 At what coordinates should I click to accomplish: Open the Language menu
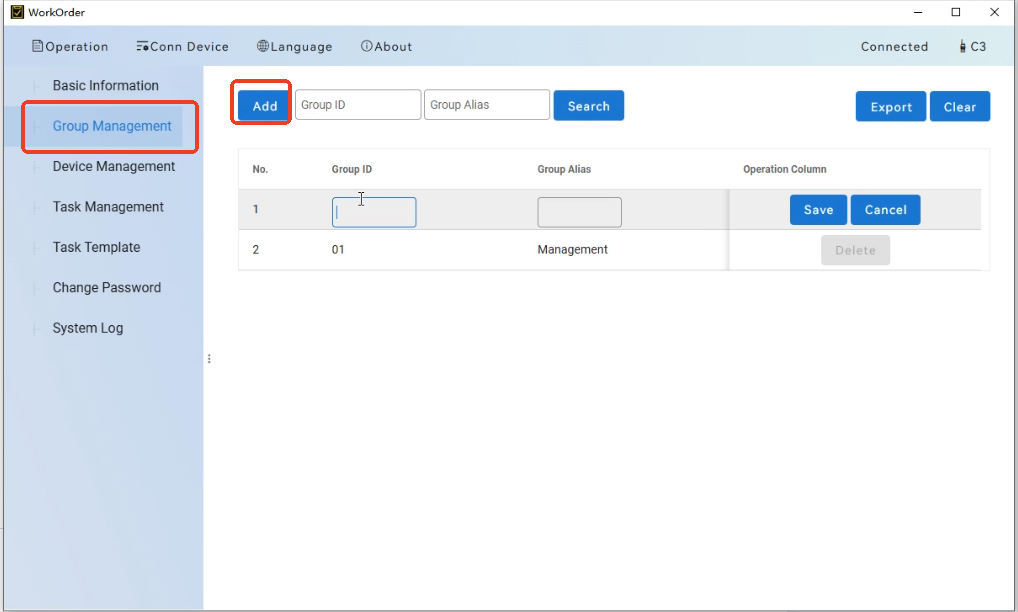coord(294,47)
